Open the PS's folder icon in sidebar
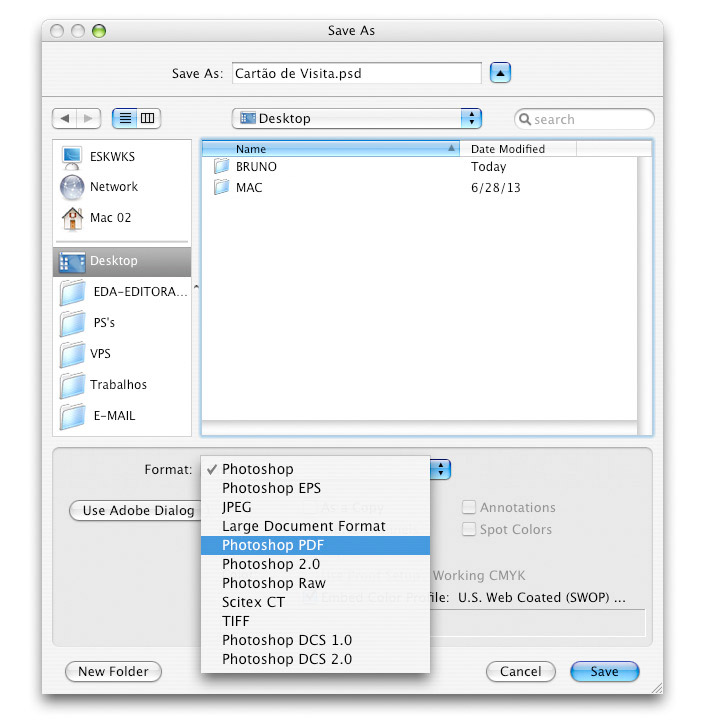 pos(72,323)
